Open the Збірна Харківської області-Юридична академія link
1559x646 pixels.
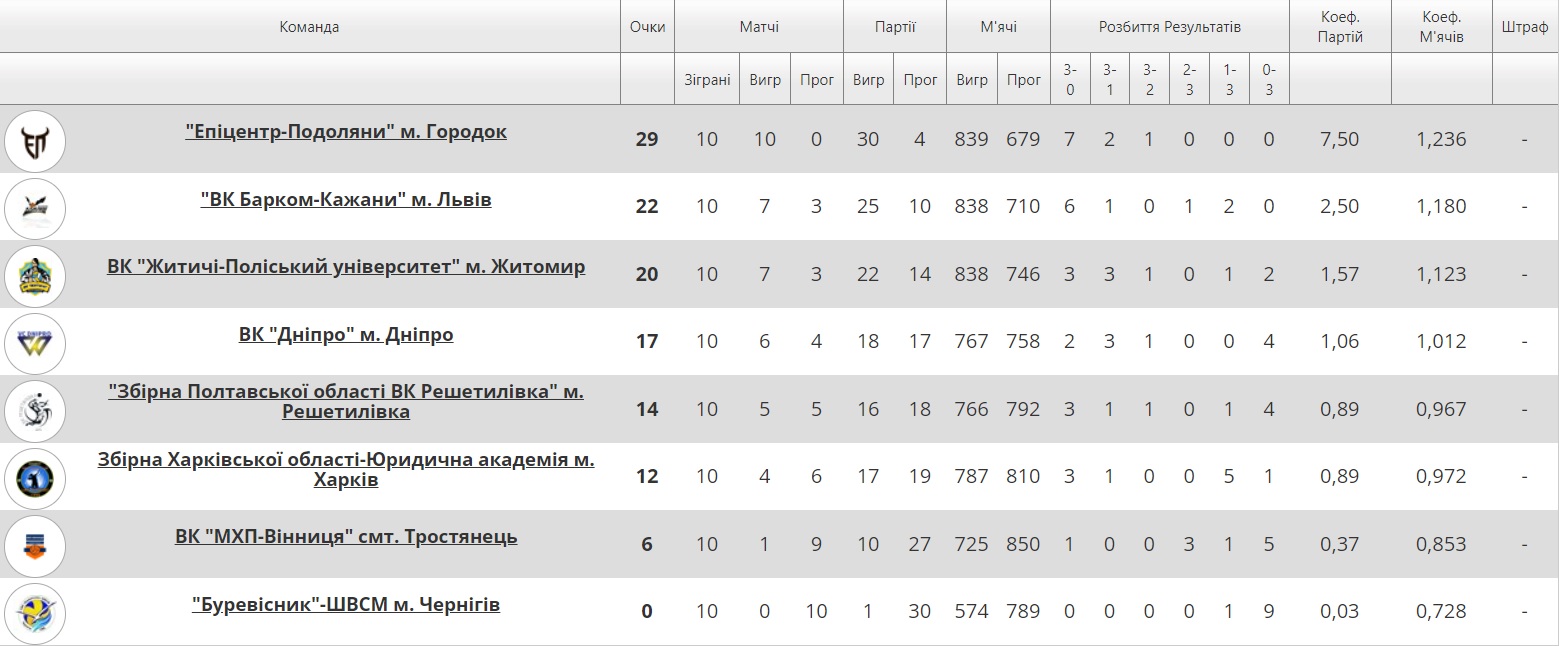pos(346,470)
